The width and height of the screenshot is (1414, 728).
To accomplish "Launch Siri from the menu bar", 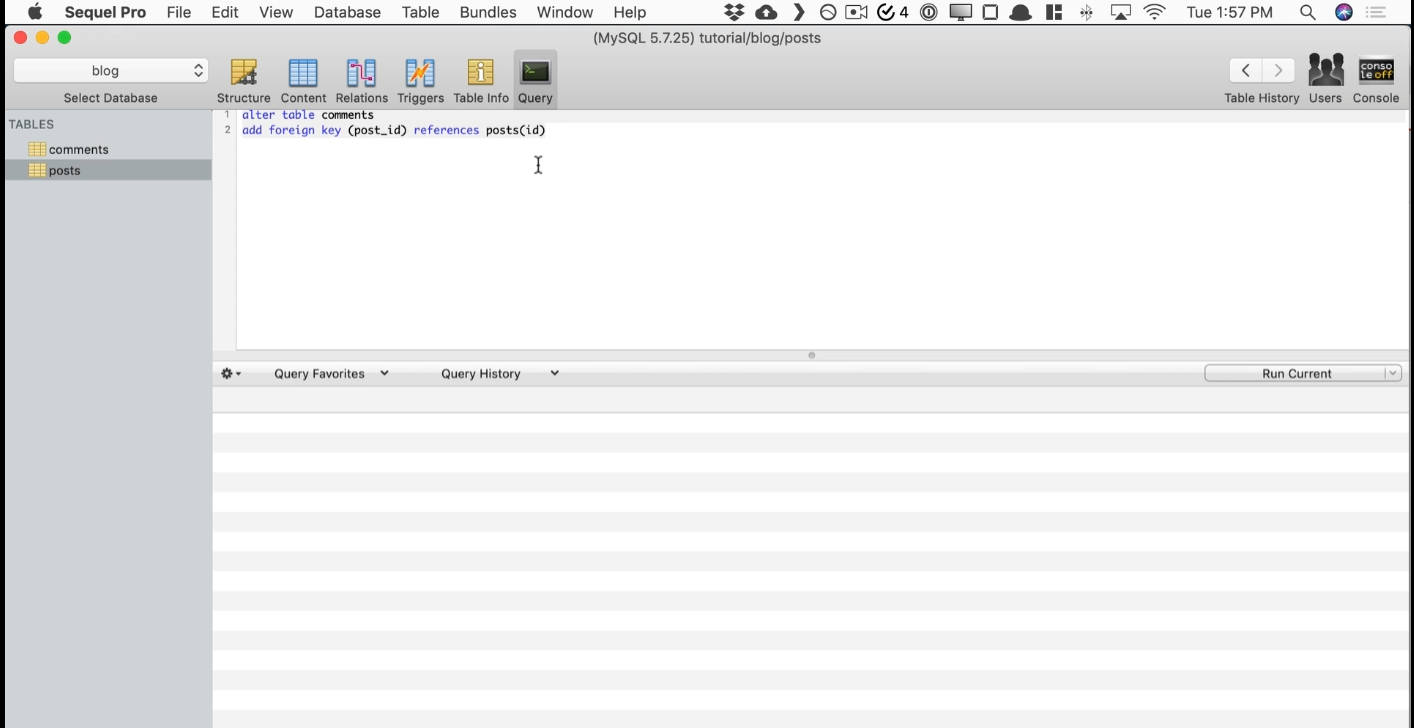I will click(1344, 12).
